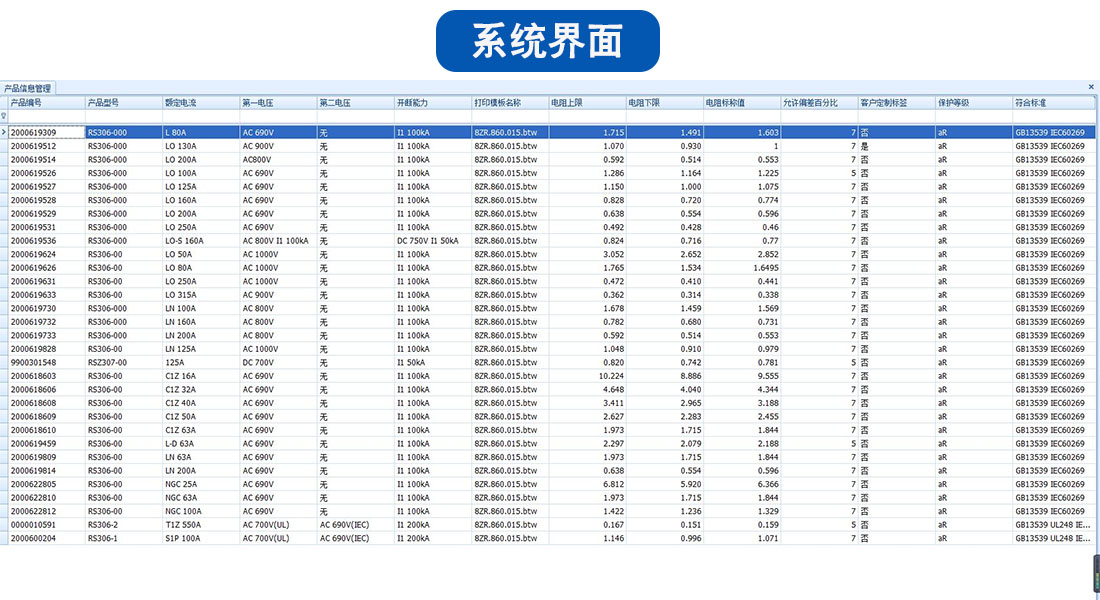Click the row header of 2000619512 row
The image size is (1100, 600).
coord(4,146)
